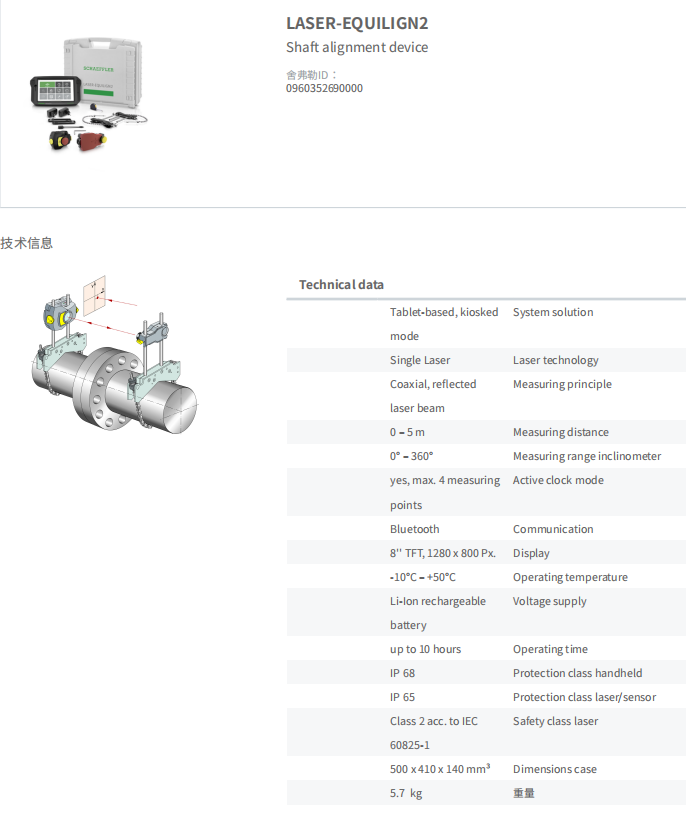
Task: Click the 'IP 68' value
Action: tap(403, 673)
